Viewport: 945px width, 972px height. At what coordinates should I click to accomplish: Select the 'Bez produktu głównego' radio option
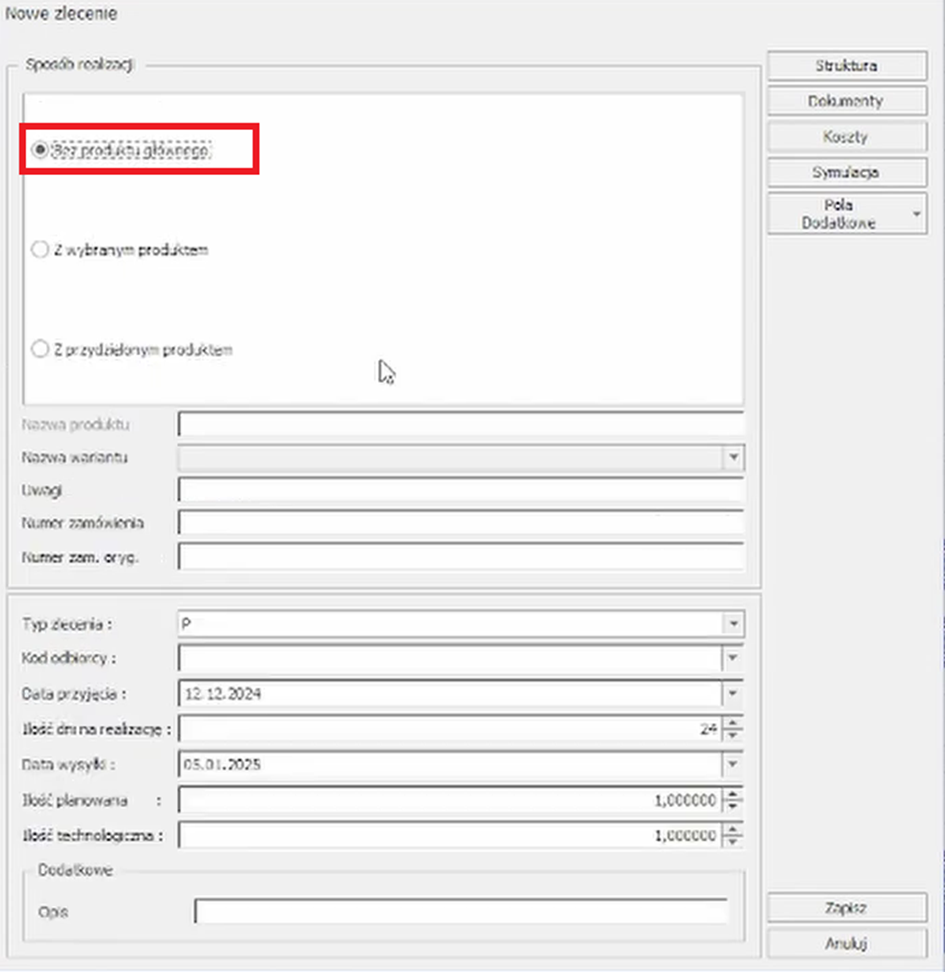pos(40,150)
